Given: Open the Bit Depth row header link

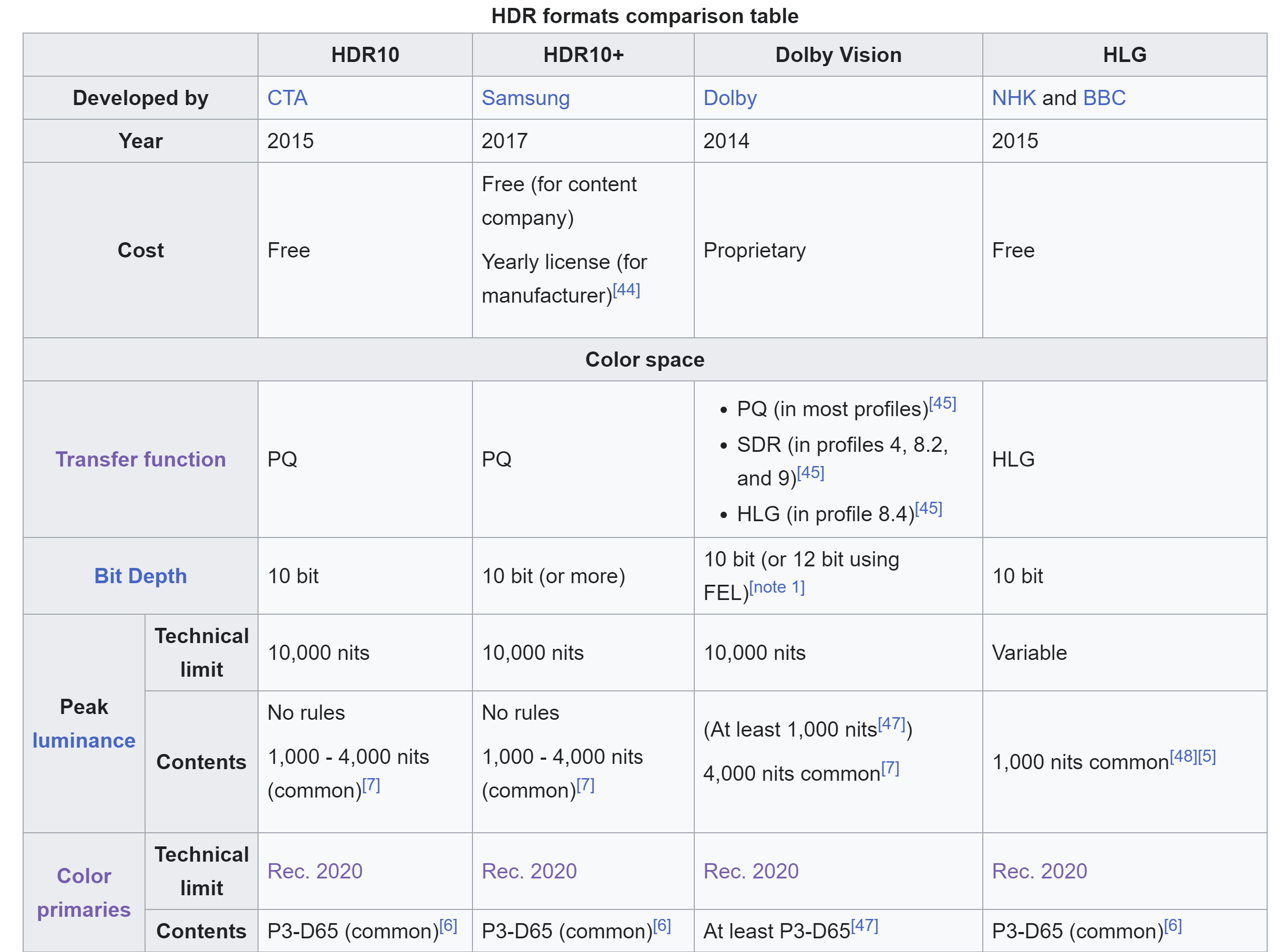Looking at the screenshot, I should (140, 576).
